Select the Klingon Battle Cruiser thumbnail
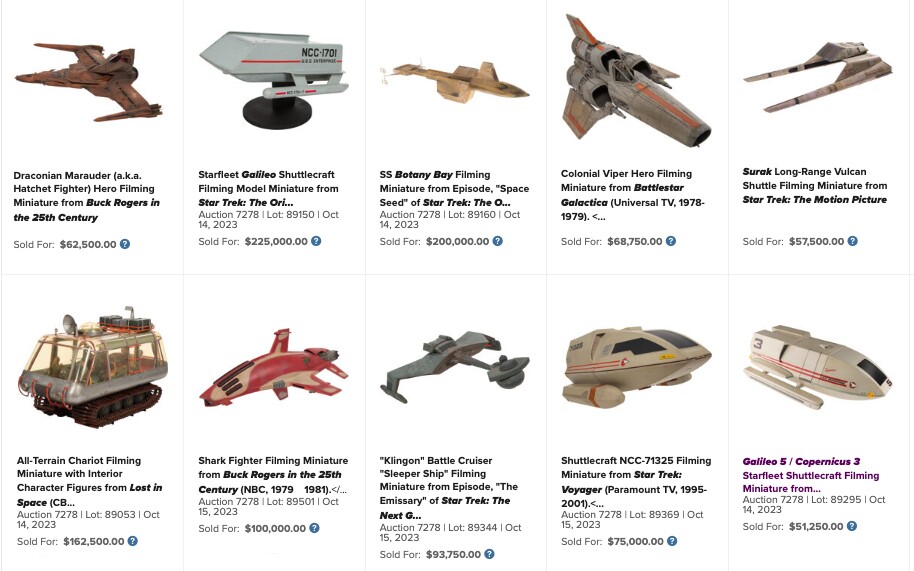This screenshot has height=571, width=914. coord(455,367)
